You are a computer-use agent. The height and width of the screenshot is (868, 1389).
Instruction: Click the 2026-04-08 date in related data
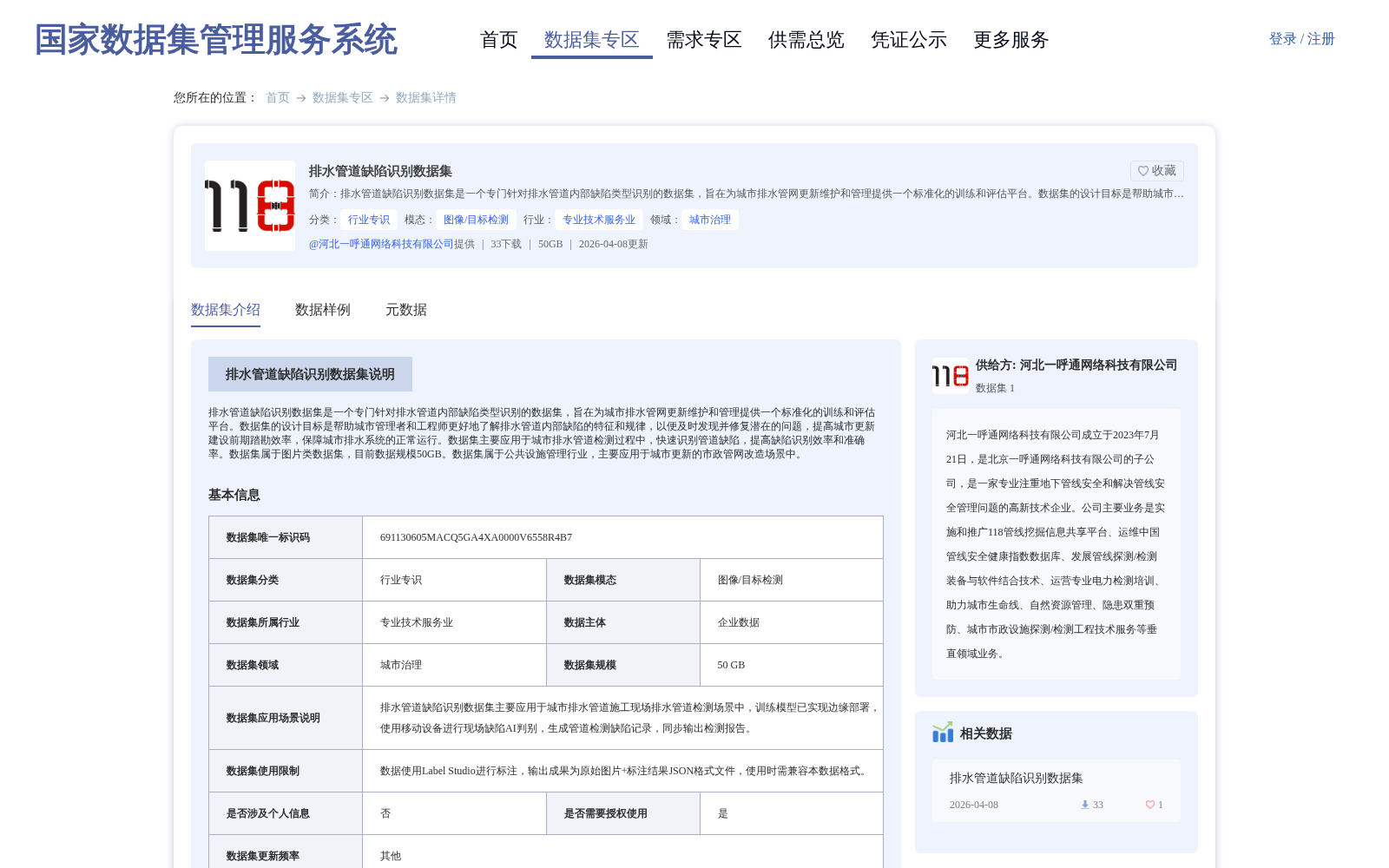tap(974, 805)
